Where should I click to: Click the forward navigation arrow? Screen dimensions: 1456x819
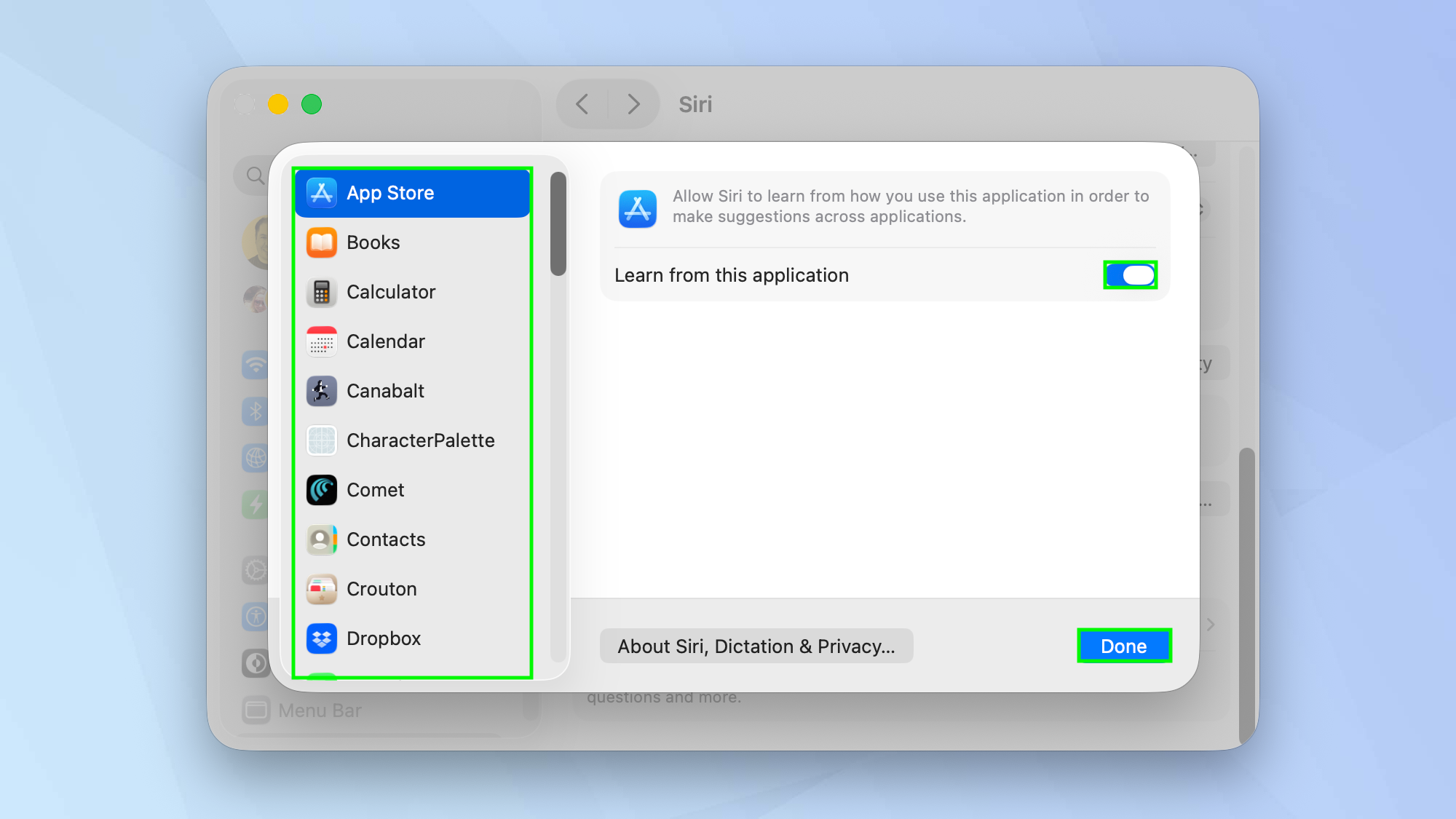633,104
